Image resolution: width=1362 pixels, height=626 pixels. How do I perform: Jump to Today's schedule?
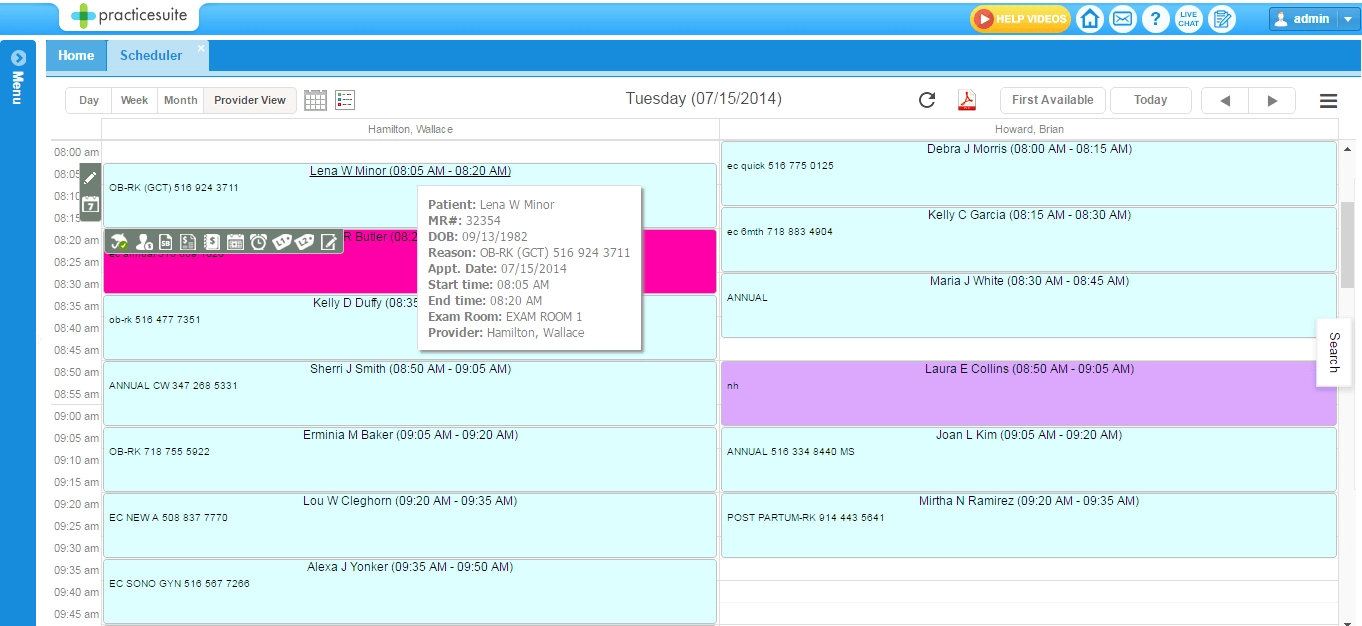1150,100
